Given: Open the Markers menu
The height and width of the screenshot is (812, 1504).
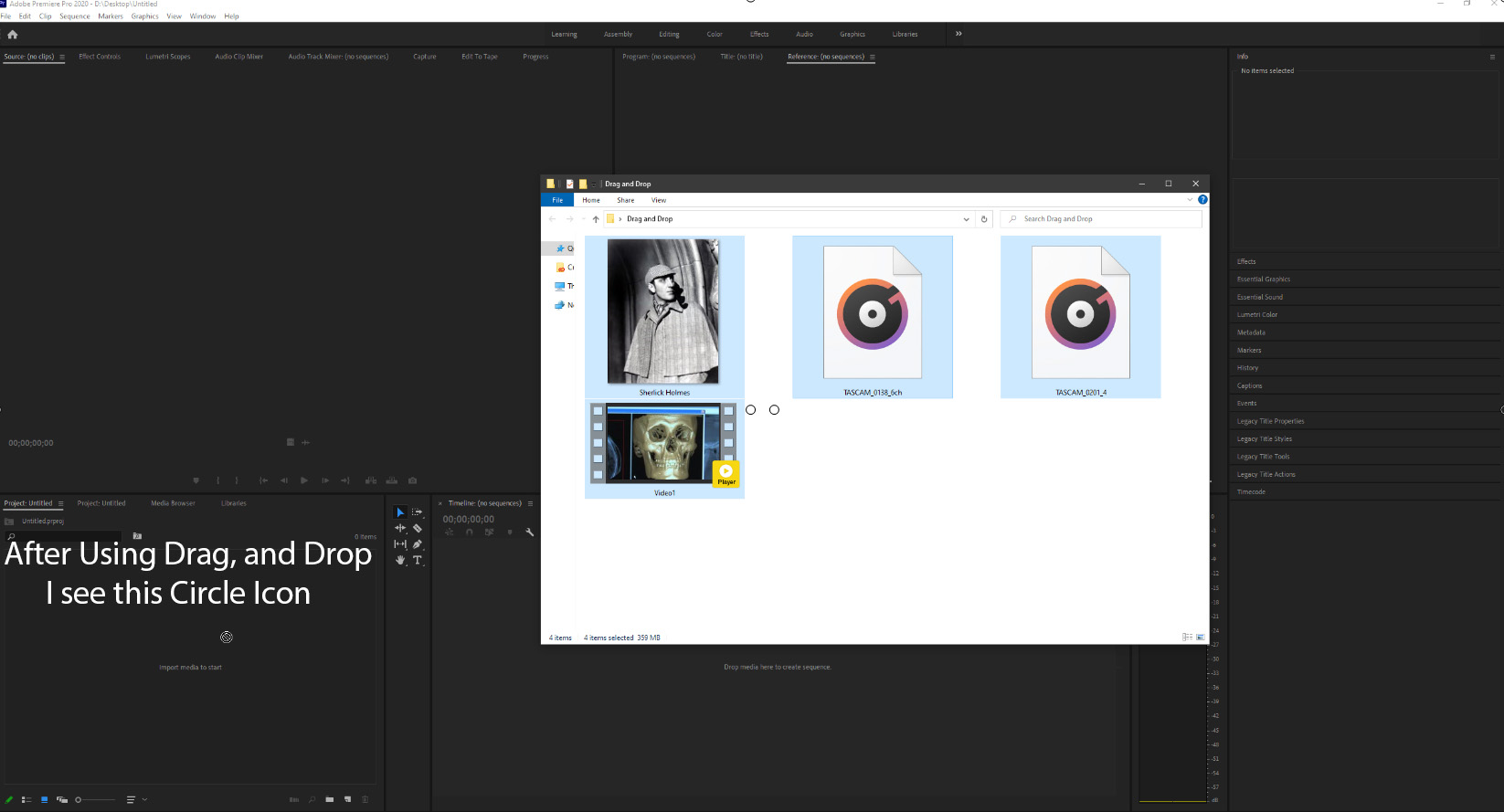Looking at the screenshot, I should coord(111,16).
